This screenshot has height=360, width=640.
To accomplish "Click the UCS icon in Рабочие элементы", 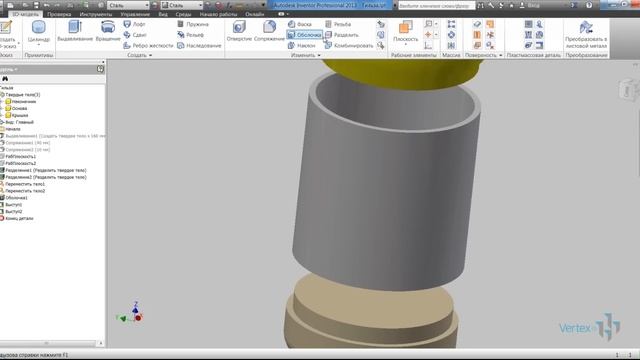I will [x=428, y=45].
